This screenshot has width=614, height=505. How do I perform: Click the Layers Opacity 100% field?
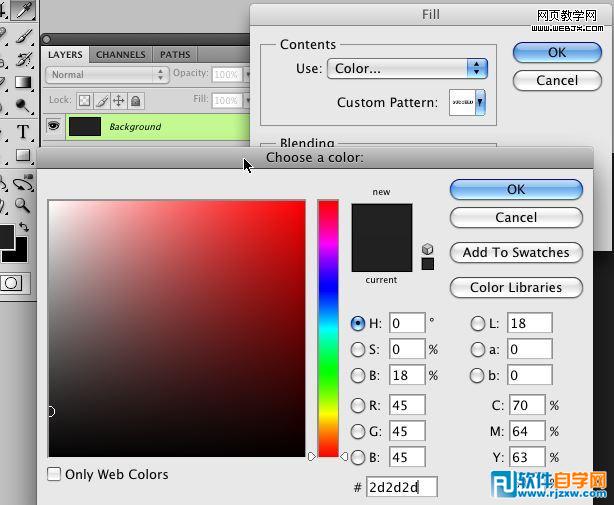pyautogui.click(x=227, y=74)
